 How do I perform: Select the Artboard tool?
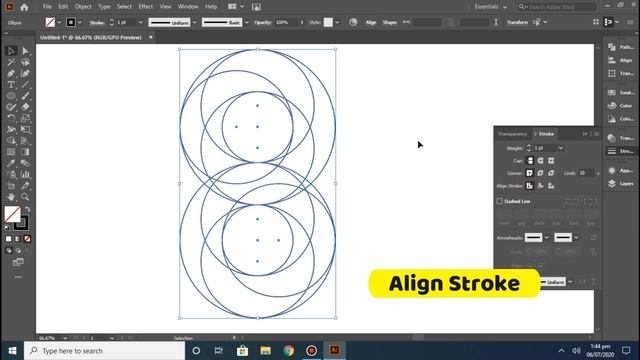point(11,186)
